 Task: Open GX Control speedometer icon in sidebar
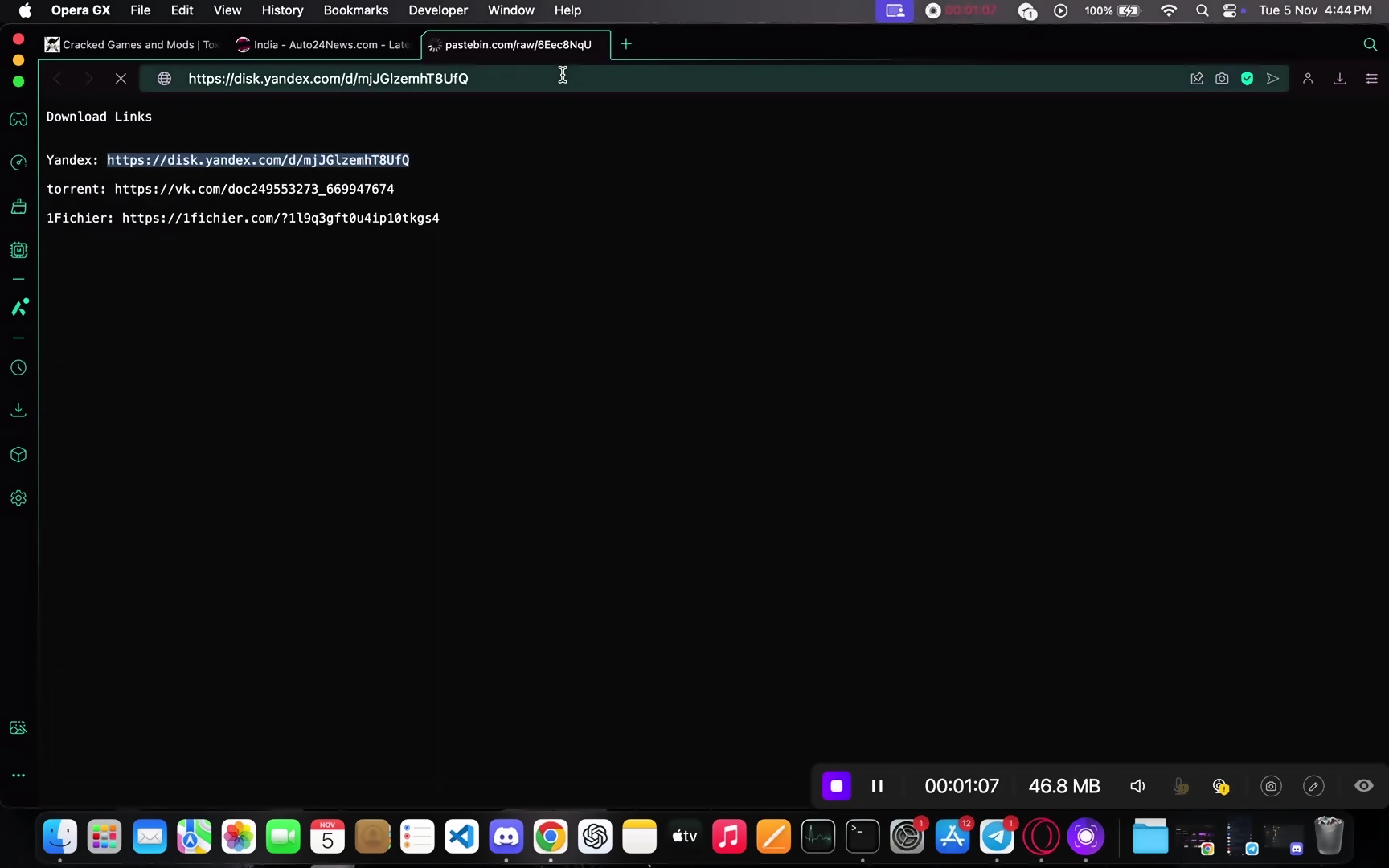(18, 163)
